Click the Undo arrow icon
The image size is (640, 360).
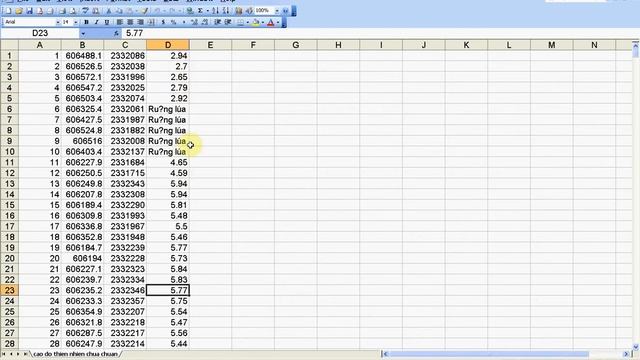(x=157, y=11)
